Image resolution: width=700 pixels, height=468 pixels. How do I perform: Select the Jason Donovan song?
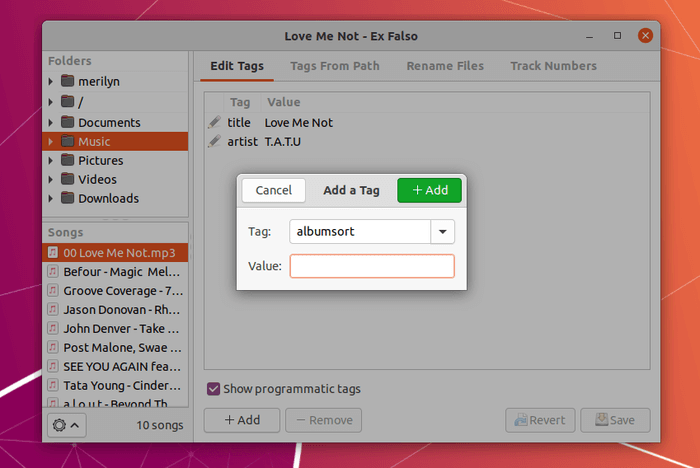click(x=115, y=309)
